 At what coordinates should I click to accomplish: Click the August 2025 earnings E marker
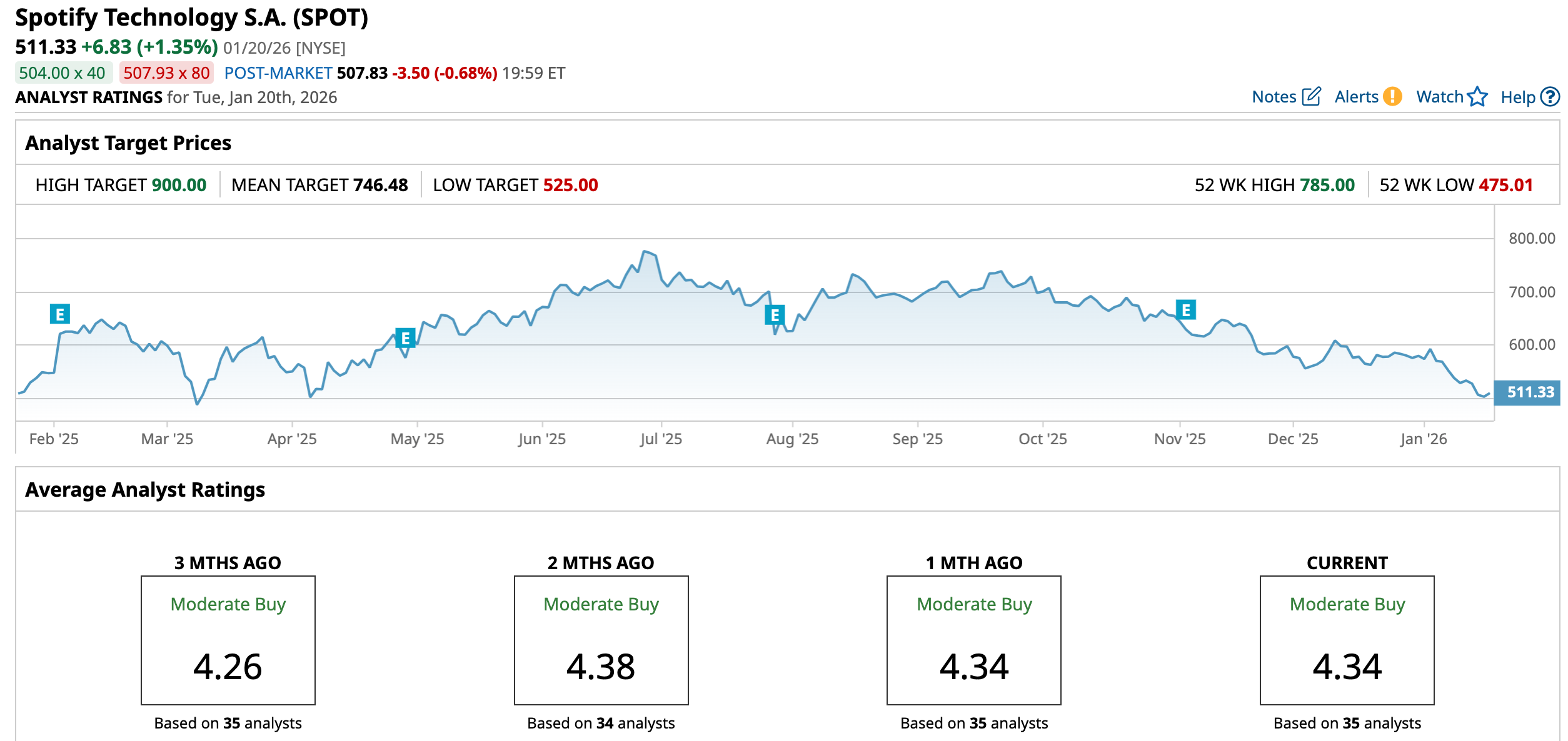775,315
